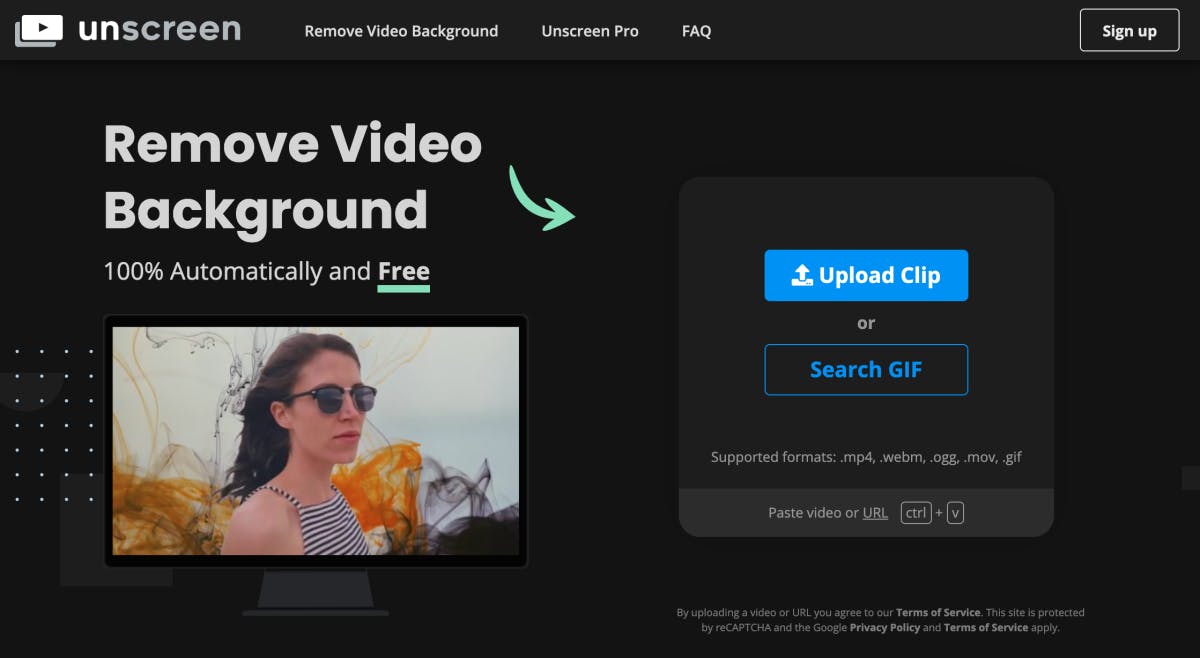Open Unscreen's Terms of Service link
Screen dimensions: 1200x658
pos(938,612)
